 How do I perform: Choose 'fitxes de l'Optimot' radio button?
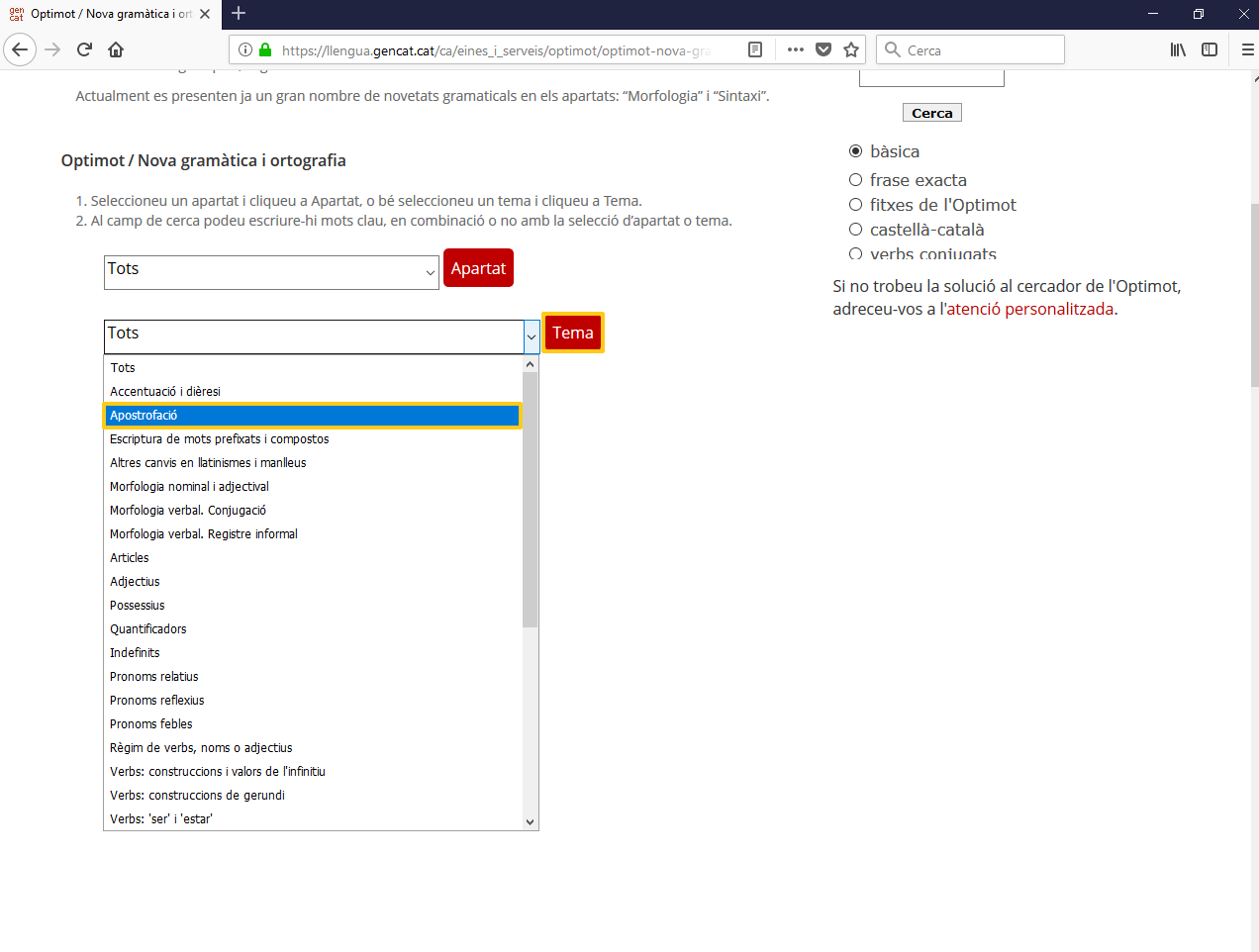pyautogui.click(x=856, y=205)
